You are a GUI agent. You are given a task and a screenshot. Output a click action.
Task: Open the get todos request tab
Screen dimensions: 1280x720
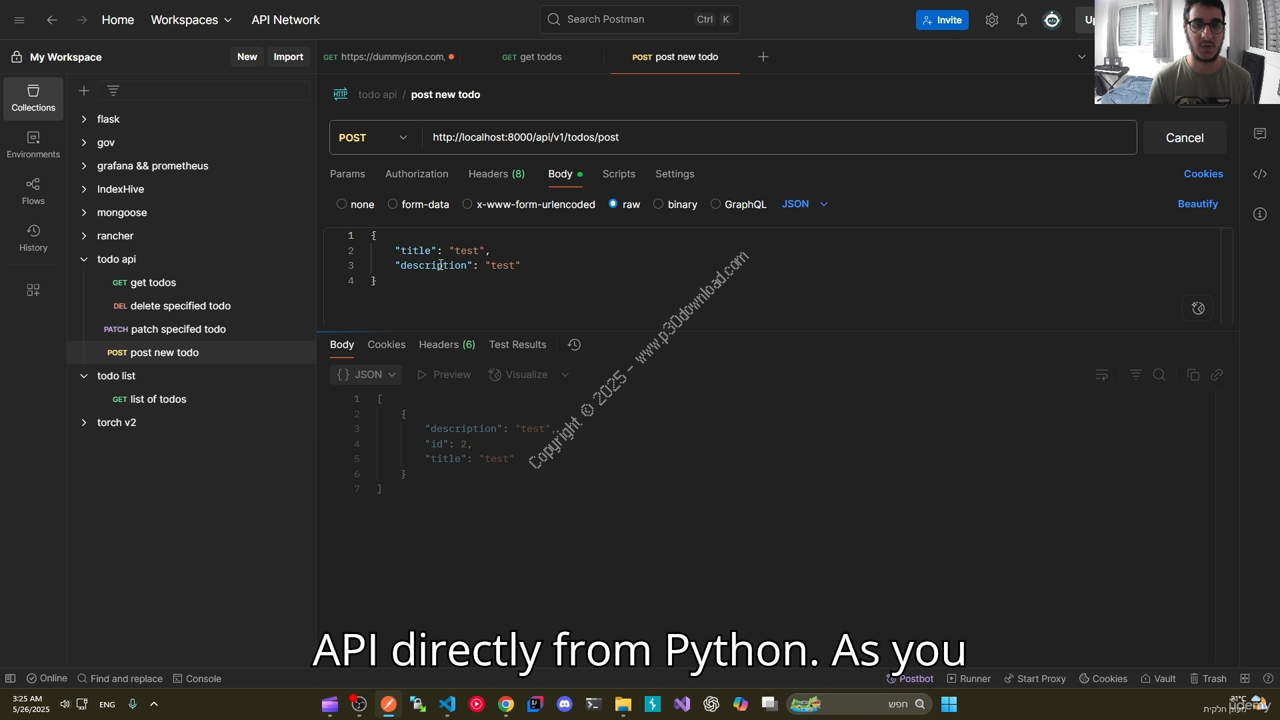532,57
